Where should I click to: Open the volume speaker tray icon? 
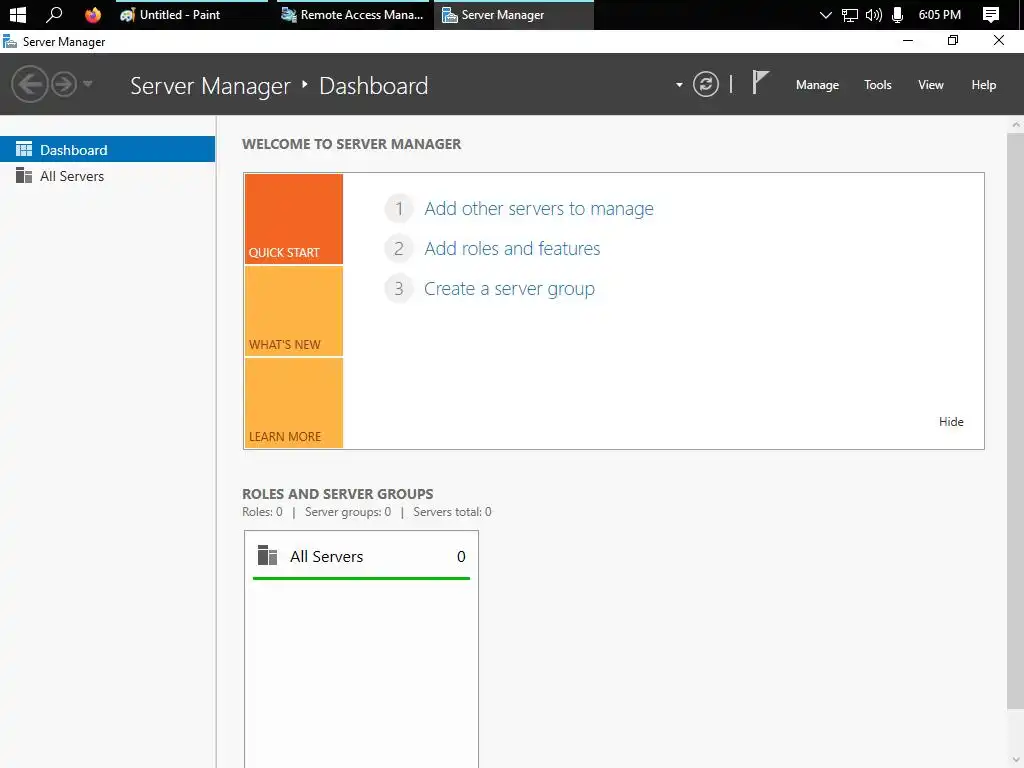[873, 14]
